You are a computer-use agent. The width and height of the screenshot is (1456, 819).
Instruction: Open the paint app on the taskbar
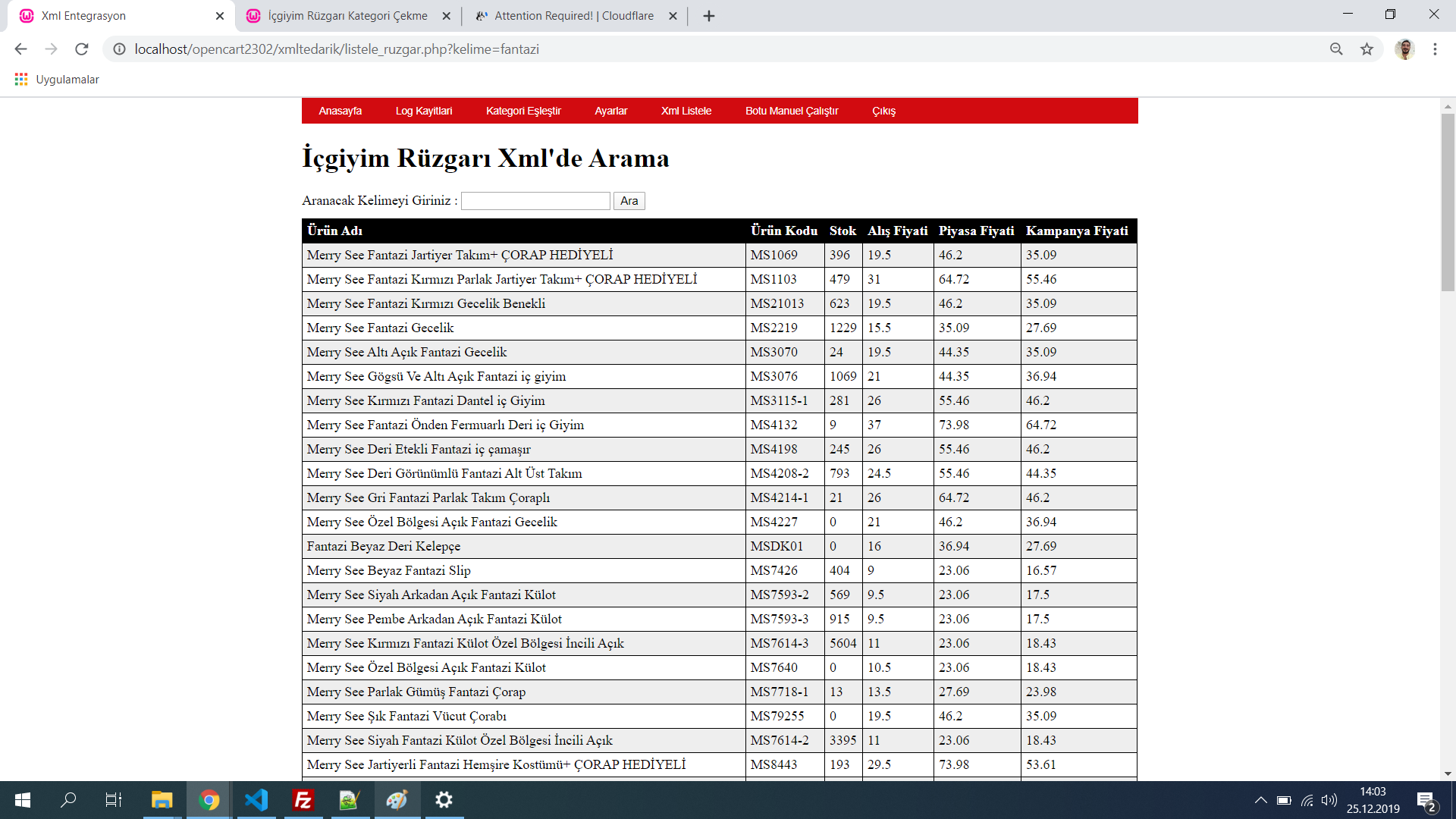click(x=397, y=800)
